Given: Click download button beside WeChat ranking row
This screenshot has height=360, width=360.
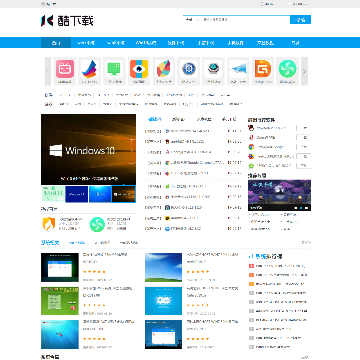Looking at the screenshot, I should [x=304, y=165].
